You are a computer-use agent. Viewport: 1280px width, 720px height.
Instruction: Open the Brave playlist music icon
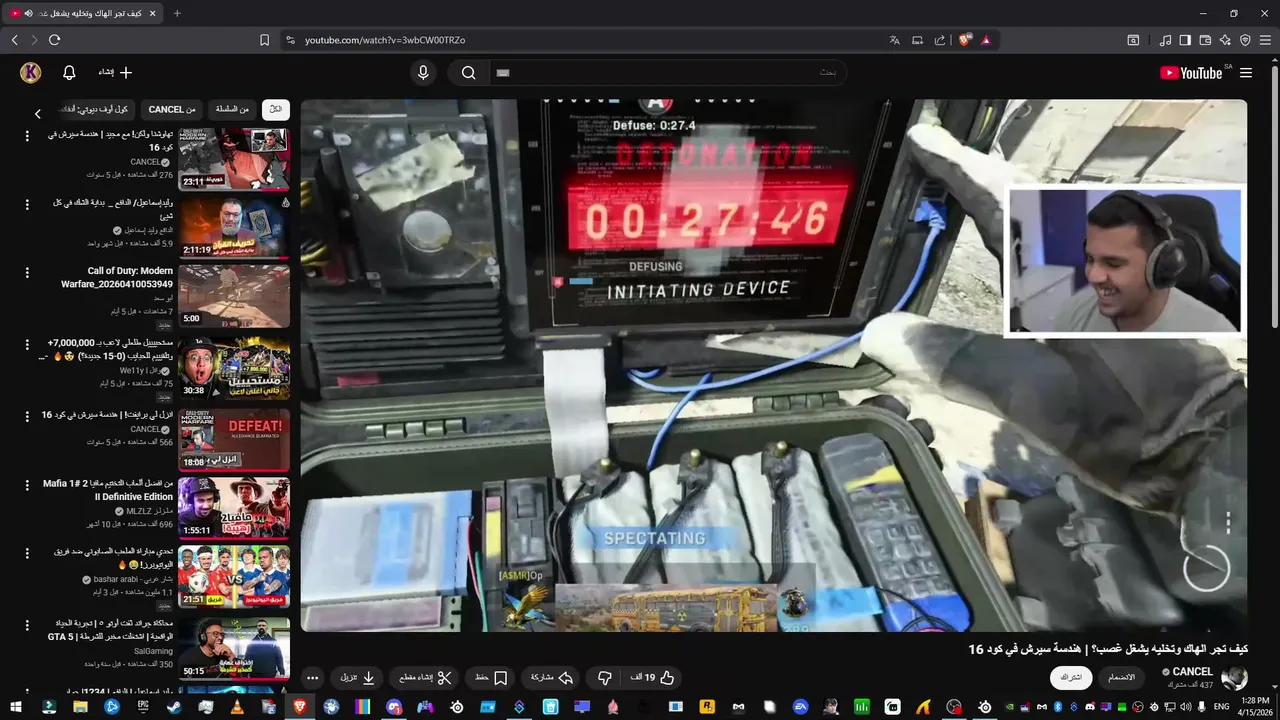(x=1165, y=40)
